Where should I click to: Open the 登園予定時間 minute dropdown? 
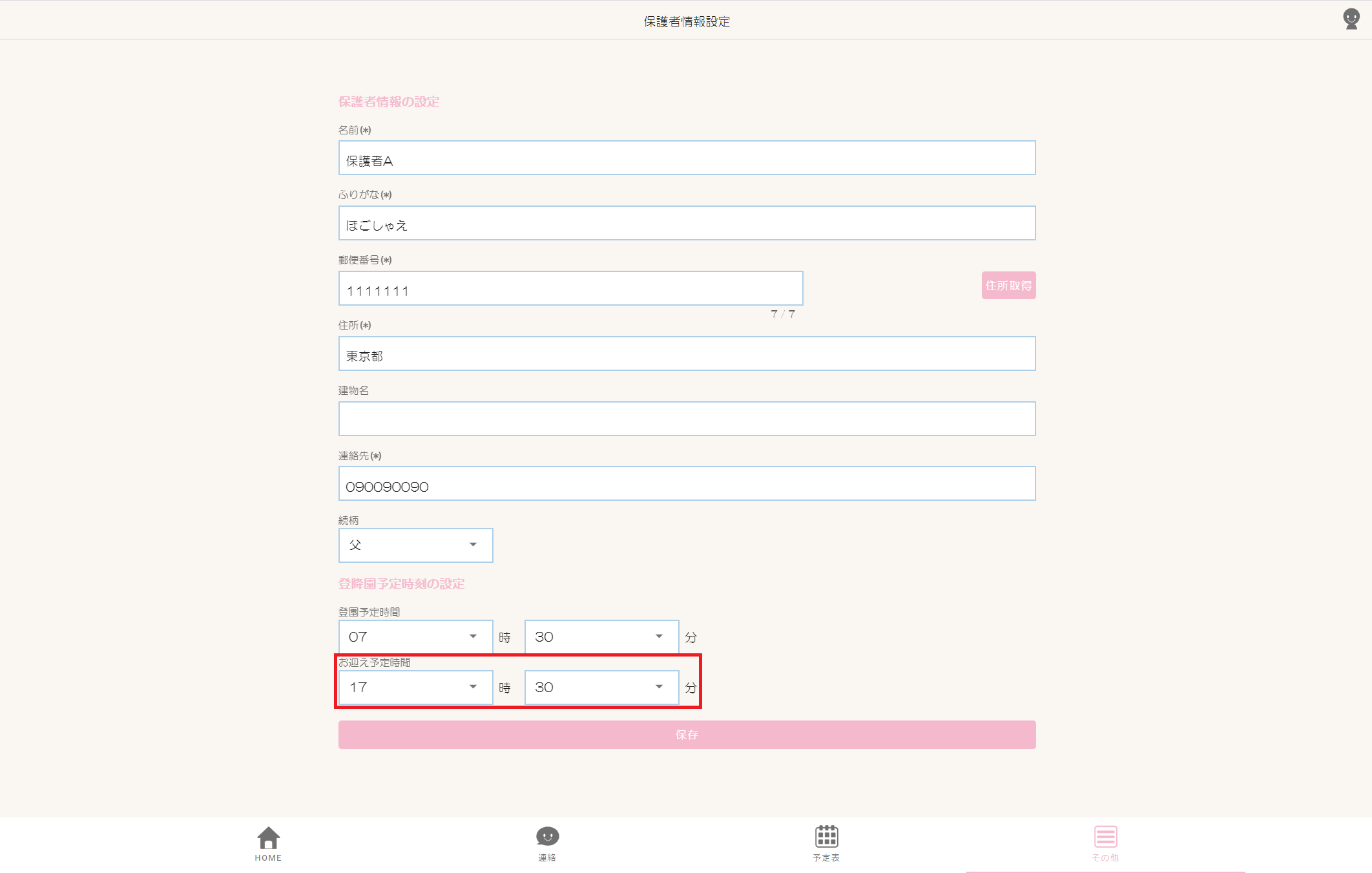601,637
